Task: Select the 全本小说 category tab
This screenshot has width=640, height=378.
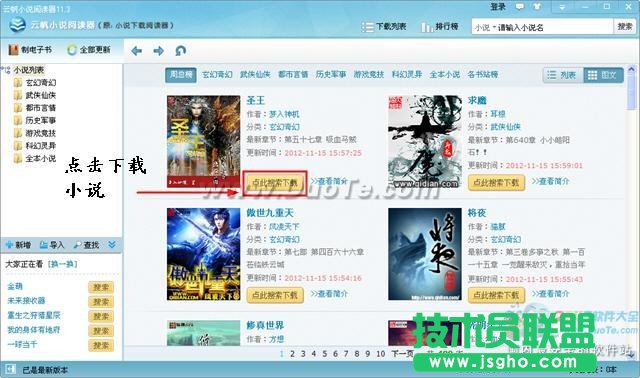Action: (444, 75)
